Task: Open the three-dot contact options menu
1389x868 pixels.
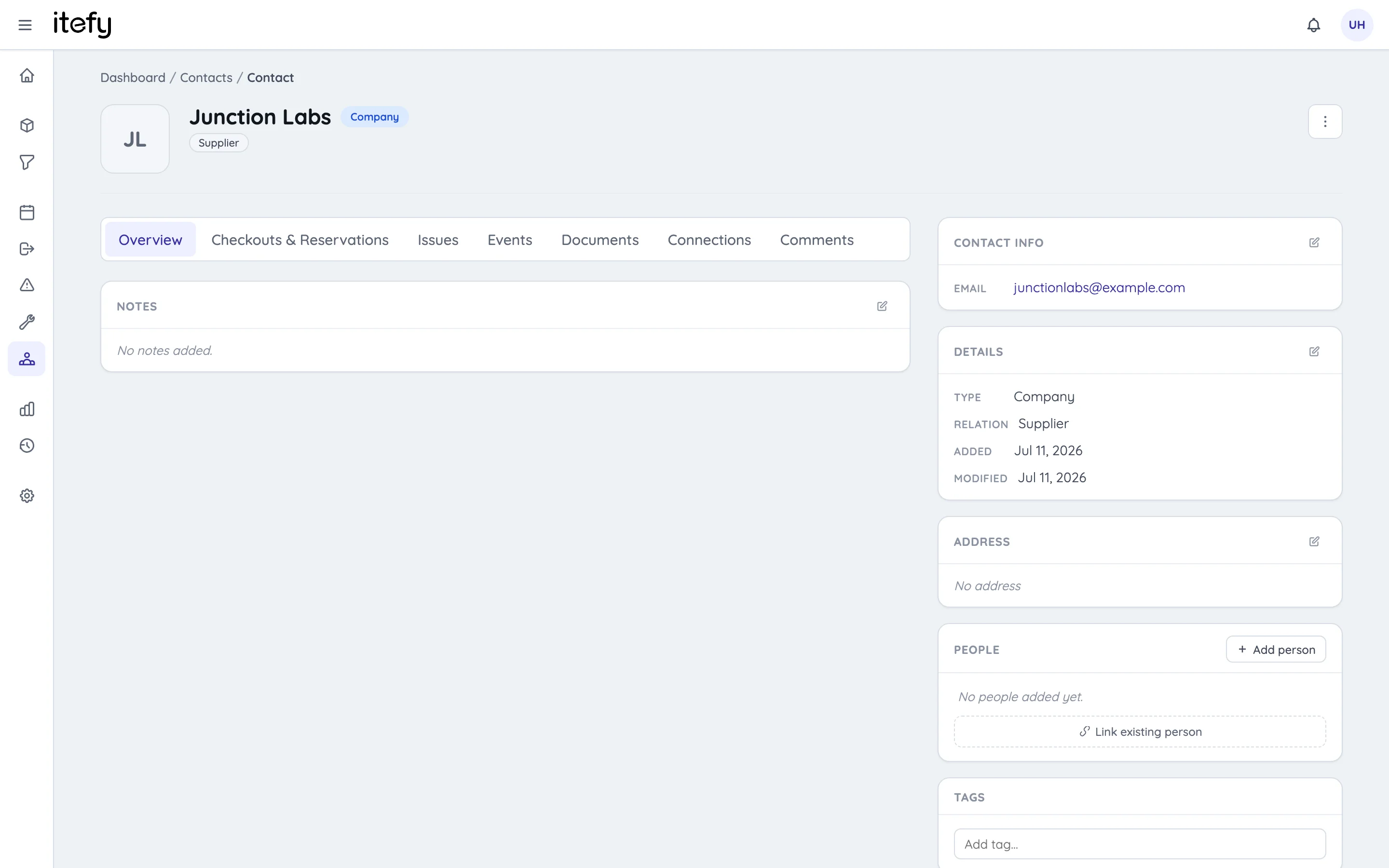Action: 1325,122
